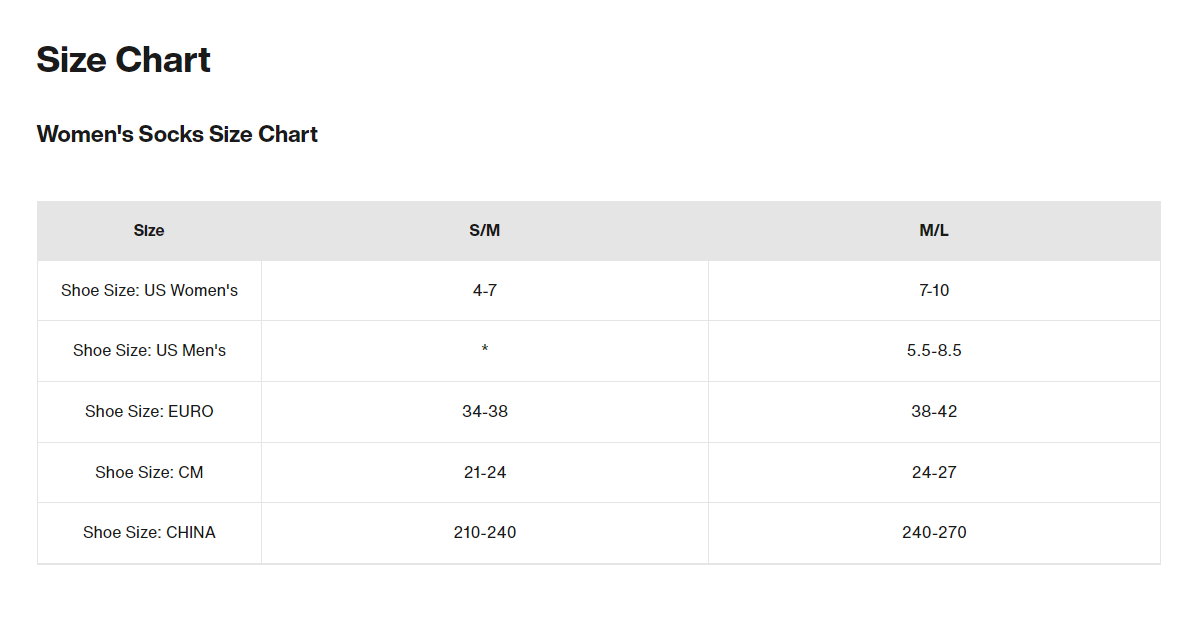Select the S/M column header
The height and width of the screenshot is (623, 1200).
(484, 230)
